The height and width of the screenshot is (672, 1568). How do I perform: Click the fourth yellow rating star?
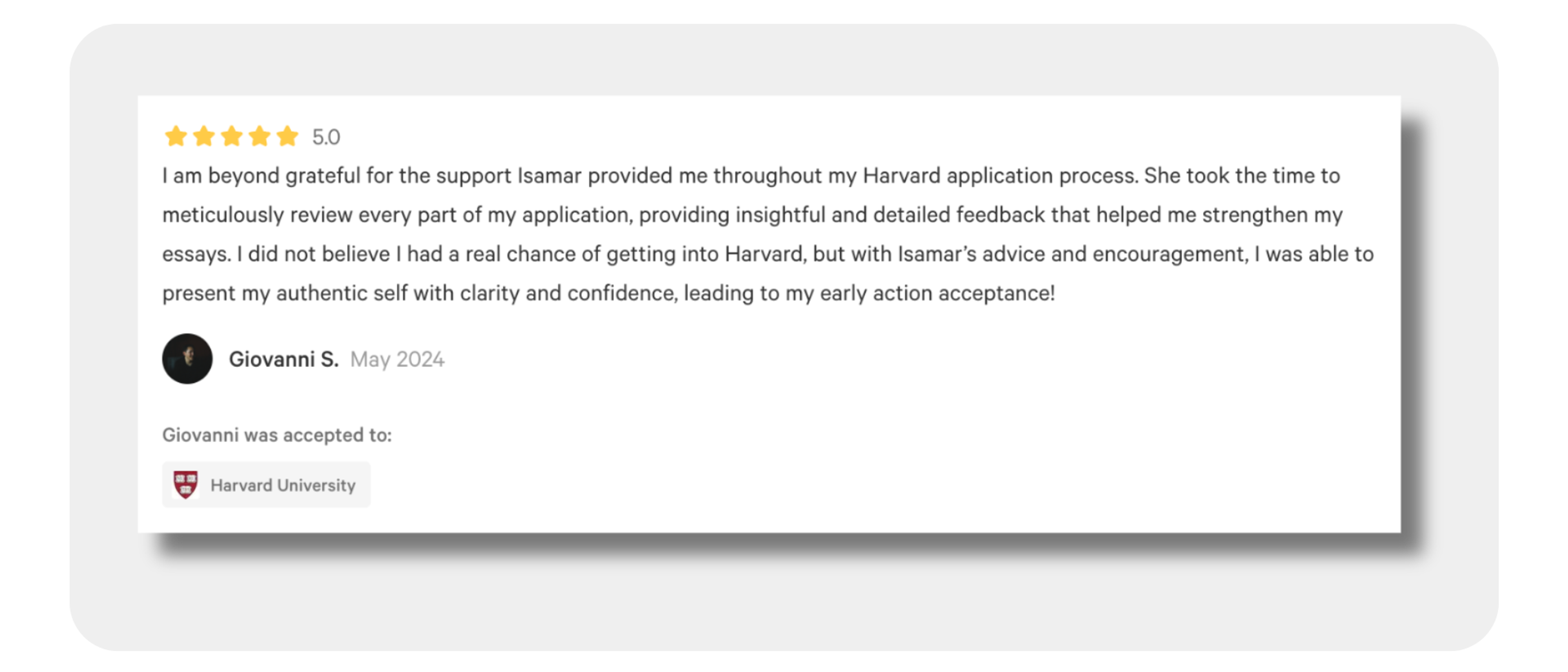tap(259, 136)
